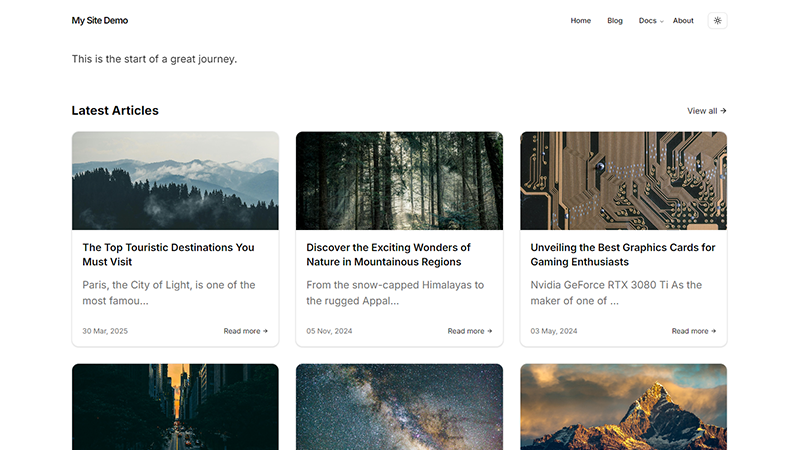The height and width of the screenshot is (450, 800).
Task: Toggle the light/dark theme sun icon
Action: point(717,20)
